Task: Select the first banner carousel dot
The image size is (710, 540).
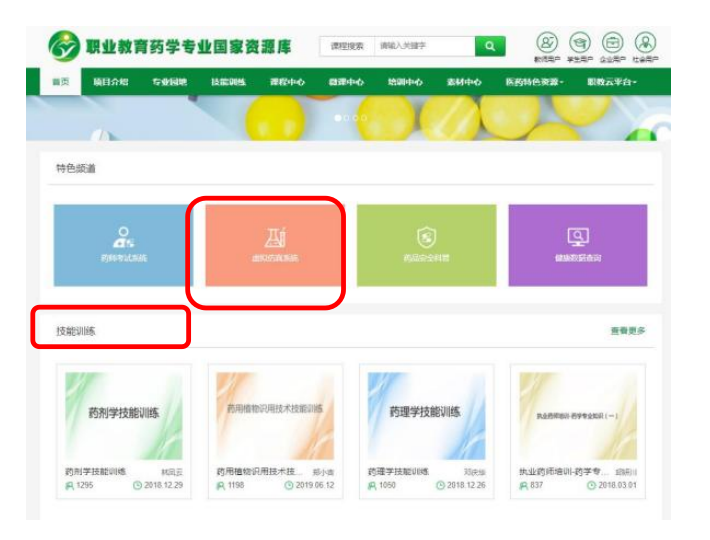Action: point(338,117)
